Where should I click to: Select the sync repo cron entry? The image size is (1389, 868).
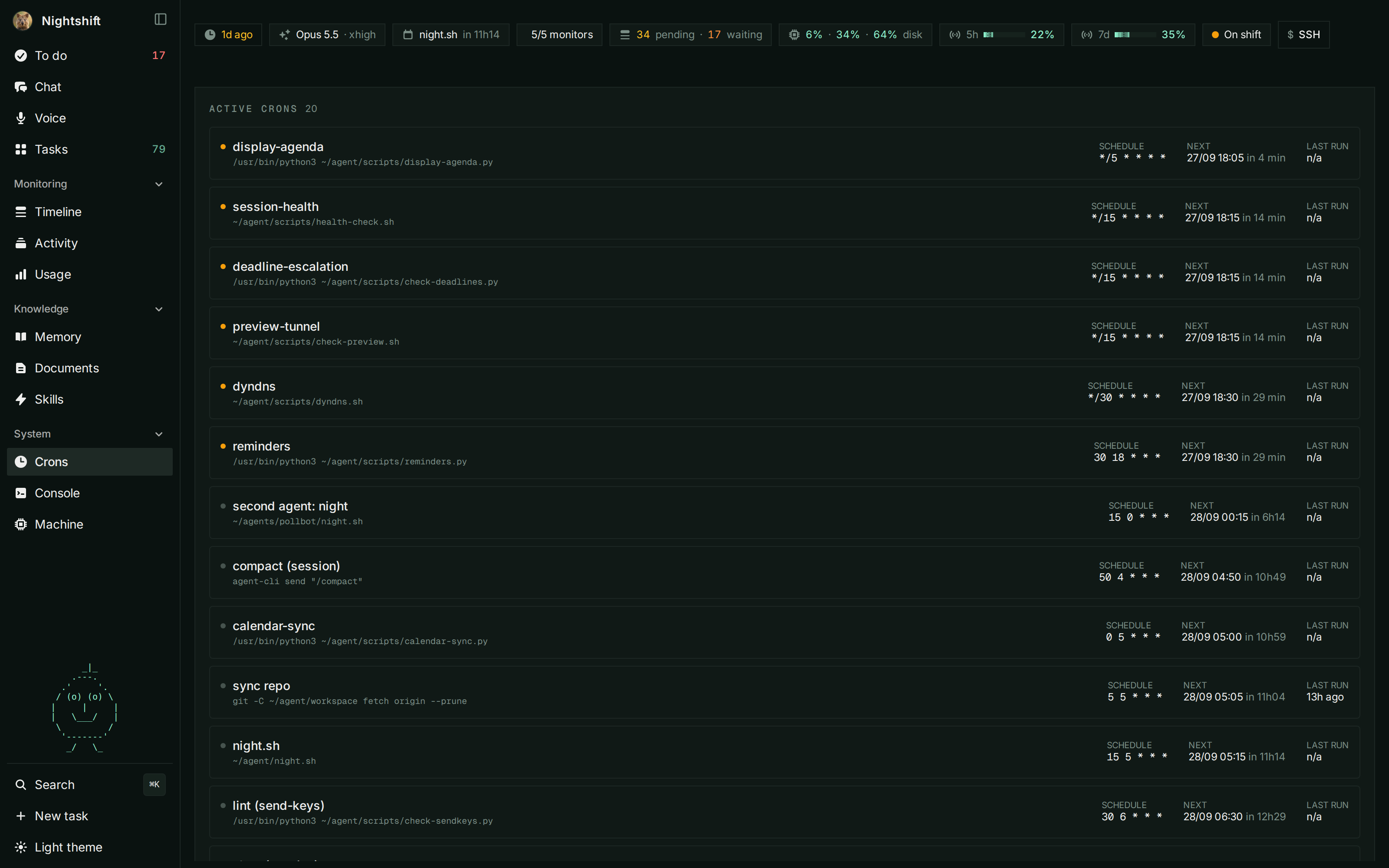click(784, 692)
